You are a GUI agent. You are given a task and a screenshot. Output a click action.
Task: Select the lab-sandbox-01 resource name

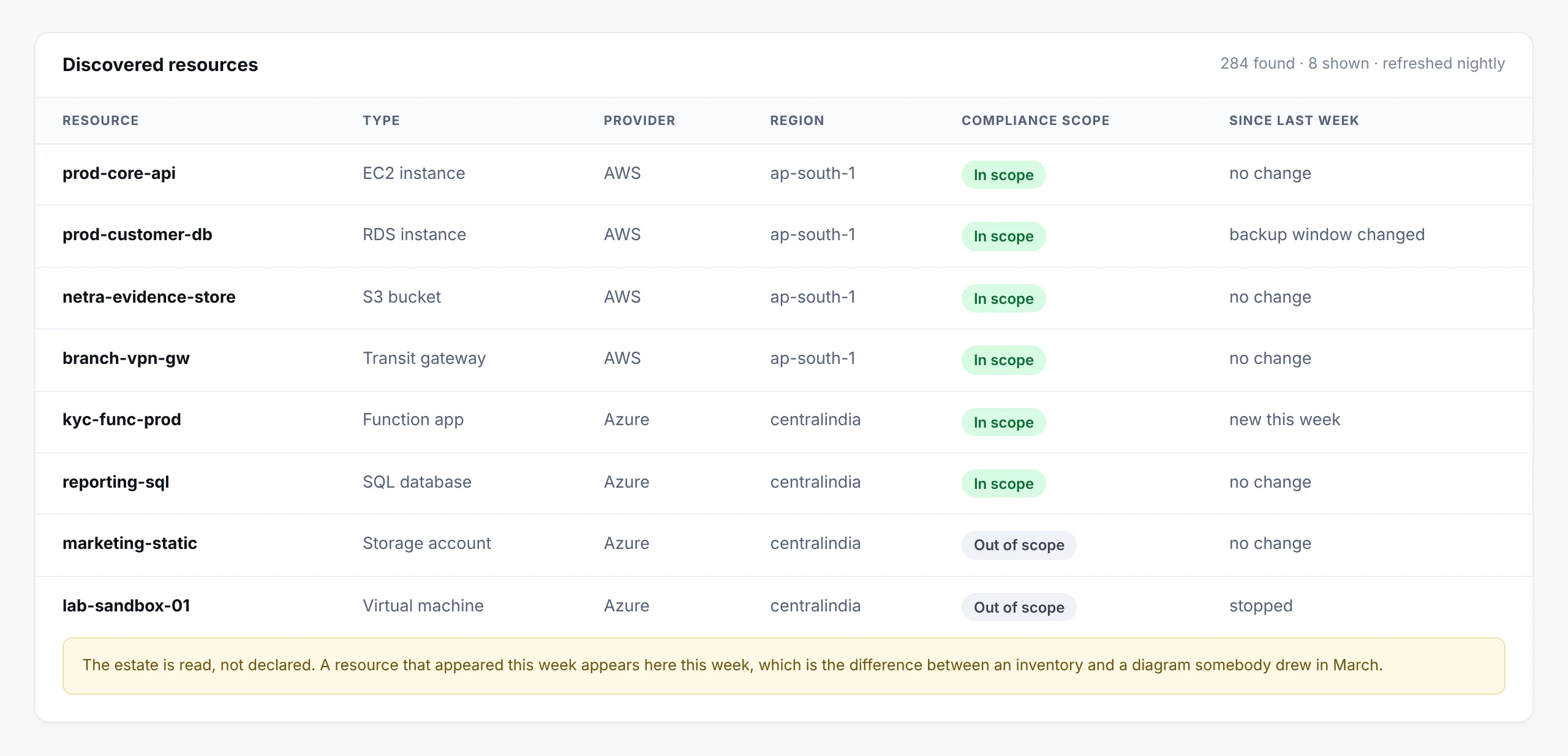tap(126, 606)
